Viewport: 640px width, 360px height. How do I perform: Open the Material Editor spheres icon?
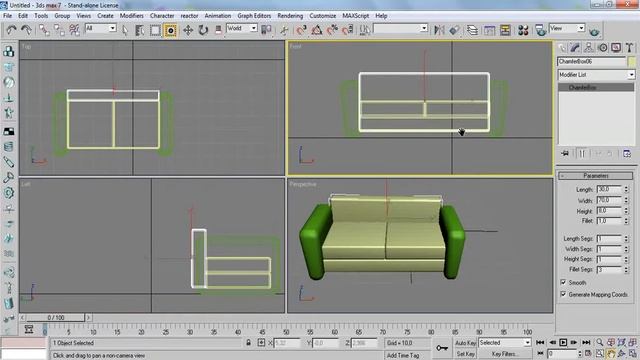(523, 30)
